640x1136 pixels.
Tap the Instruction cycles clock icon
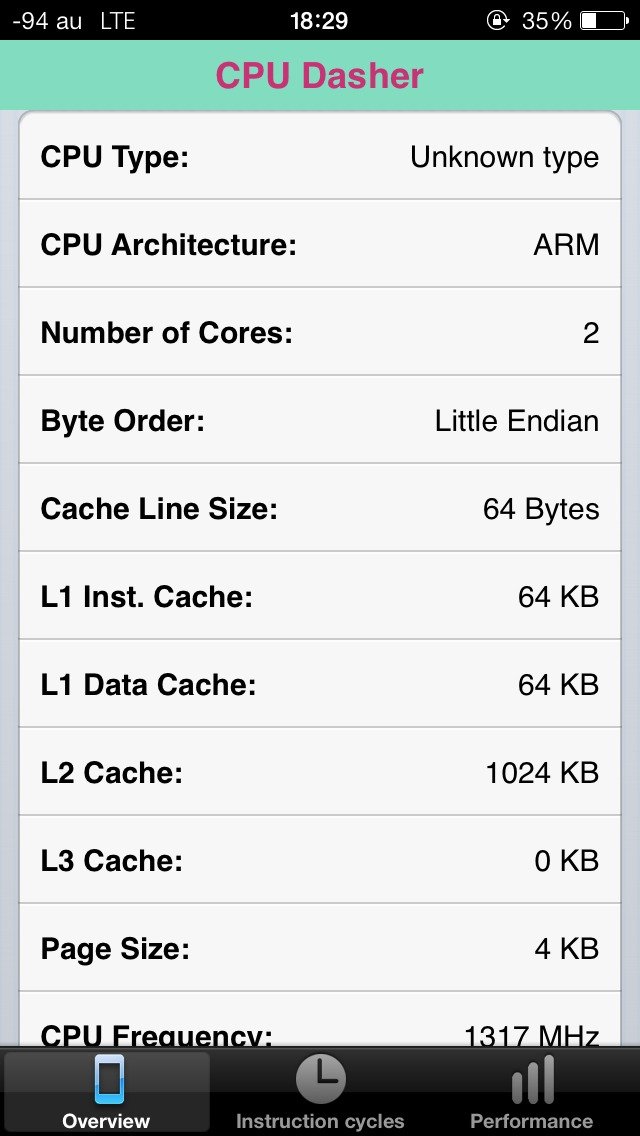point(320,1081)
